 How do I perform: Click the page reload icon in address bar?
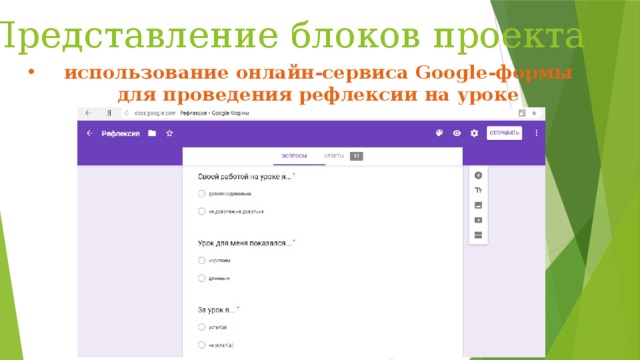(126, 113)
